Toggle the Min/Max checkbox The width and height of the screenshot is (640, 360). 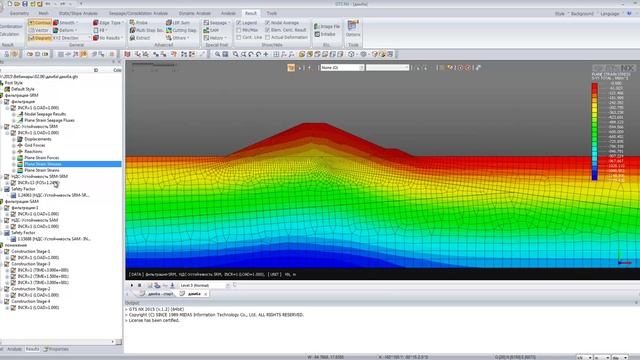[239, 30]
